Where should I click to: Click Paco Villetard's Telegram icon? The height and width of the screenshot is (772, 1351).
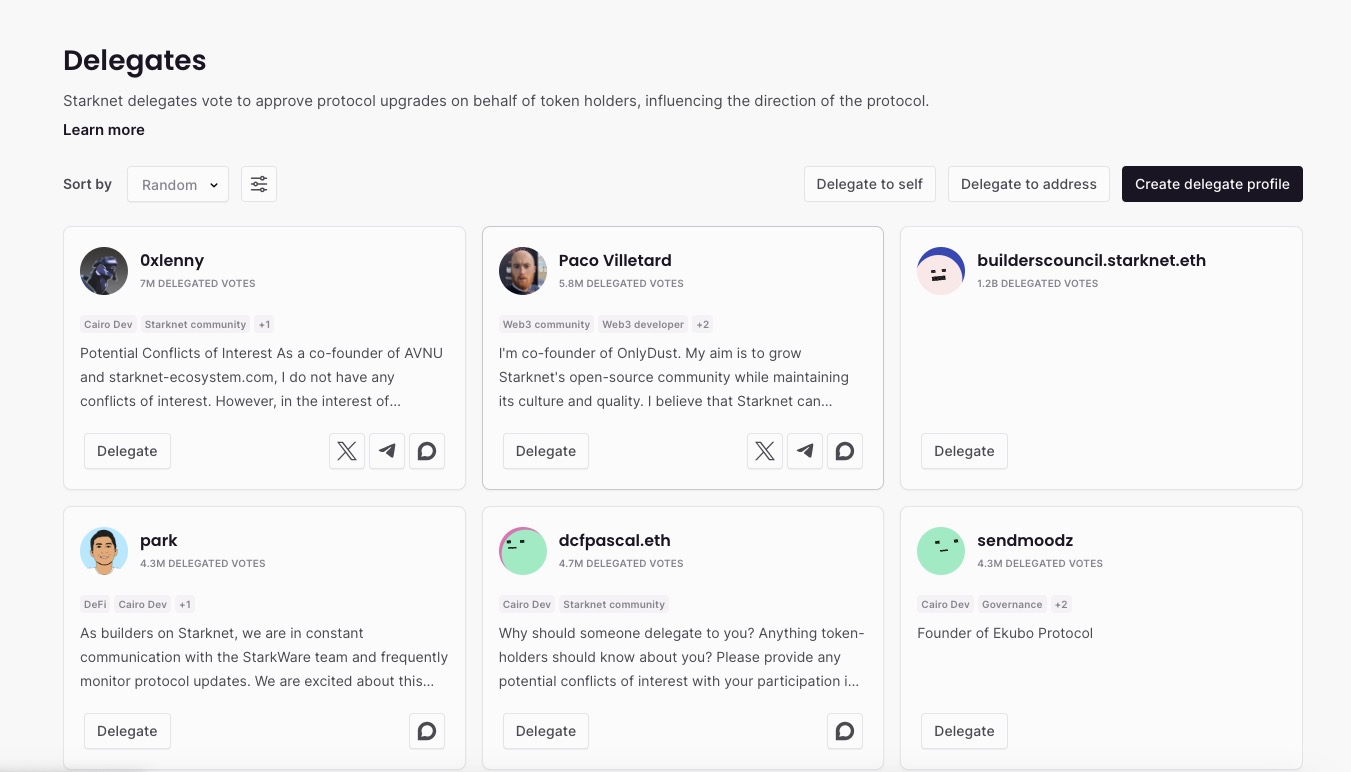(x=805, y=451)
